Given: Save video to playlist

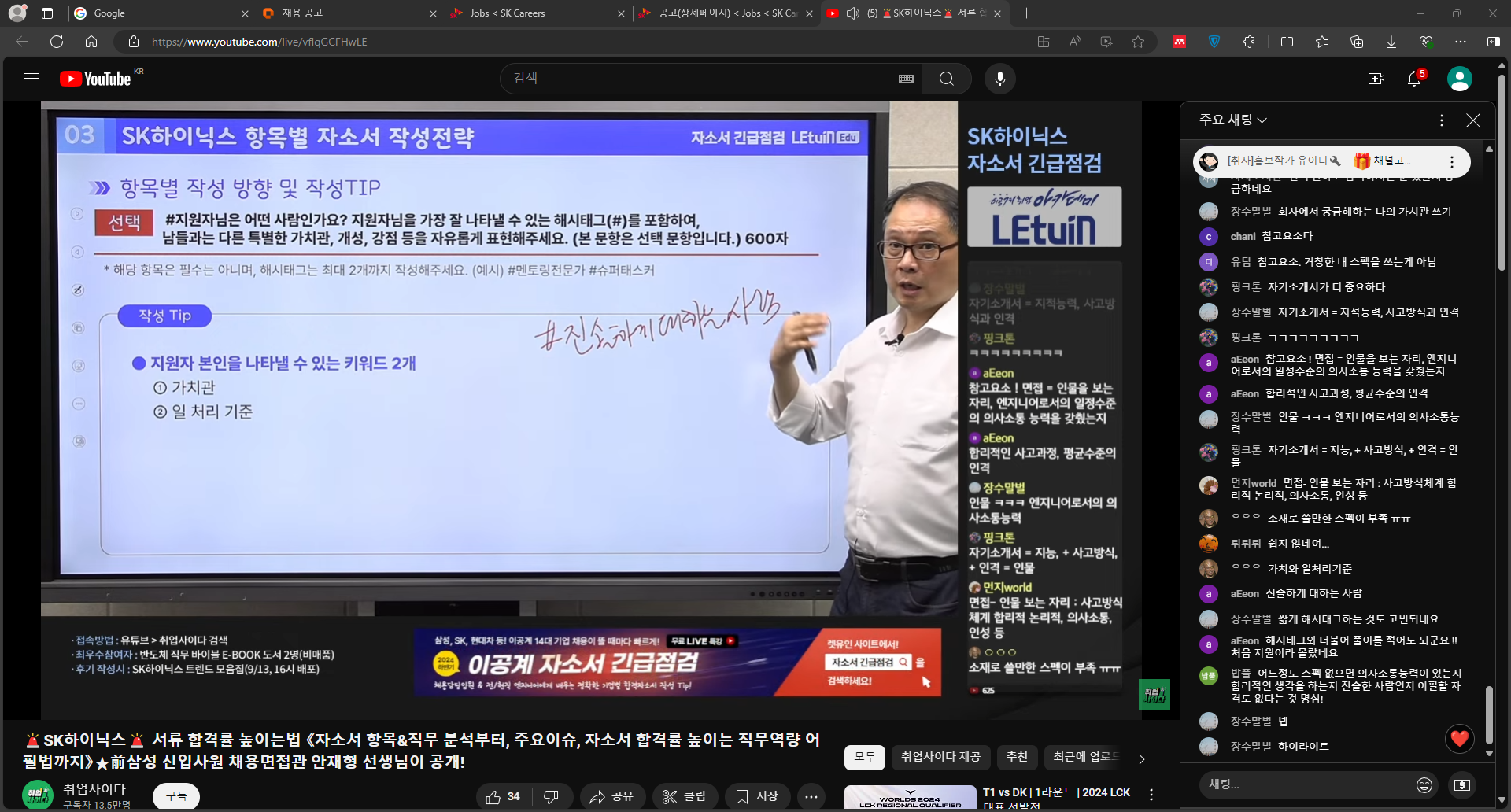Looking at the screenshot, I should pyautogui.click(x=757, y=797).
